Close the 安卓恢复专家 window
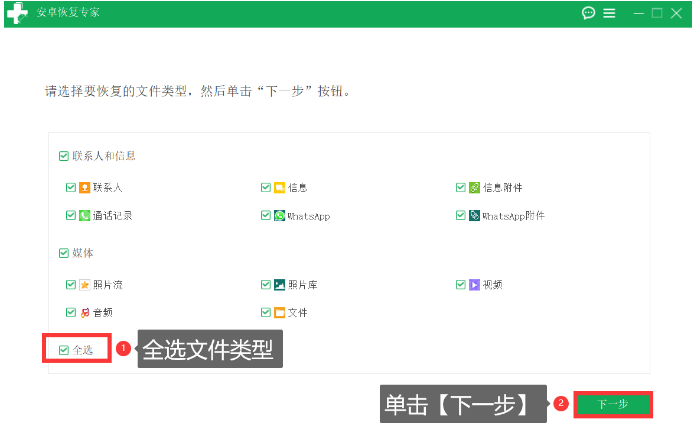Viewport: 694px width, 432px height. 677,13
